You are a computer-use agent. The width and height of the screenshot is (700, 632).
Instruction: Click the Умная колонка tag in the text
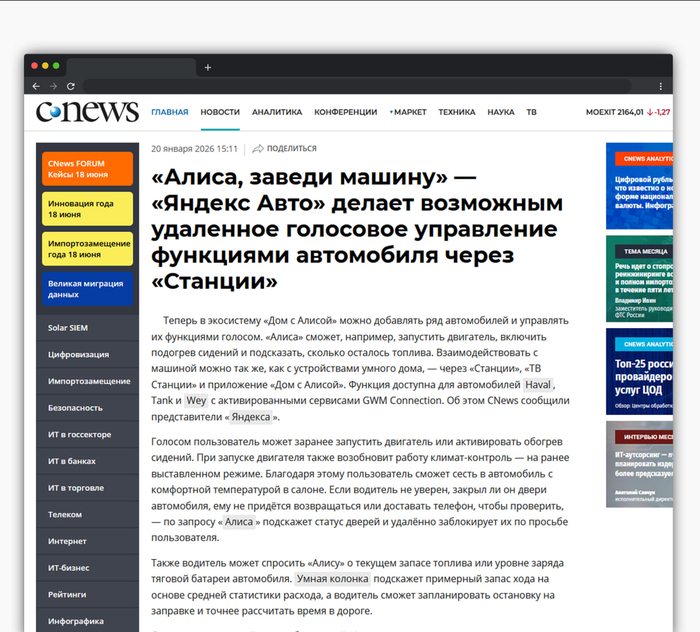tap(332, 579)
